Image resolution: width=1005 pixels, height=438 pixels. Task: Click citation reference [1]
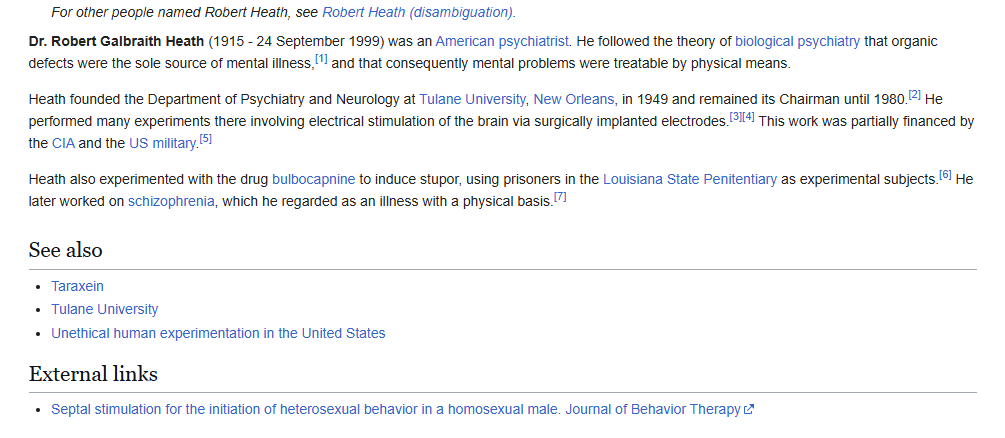321,60
